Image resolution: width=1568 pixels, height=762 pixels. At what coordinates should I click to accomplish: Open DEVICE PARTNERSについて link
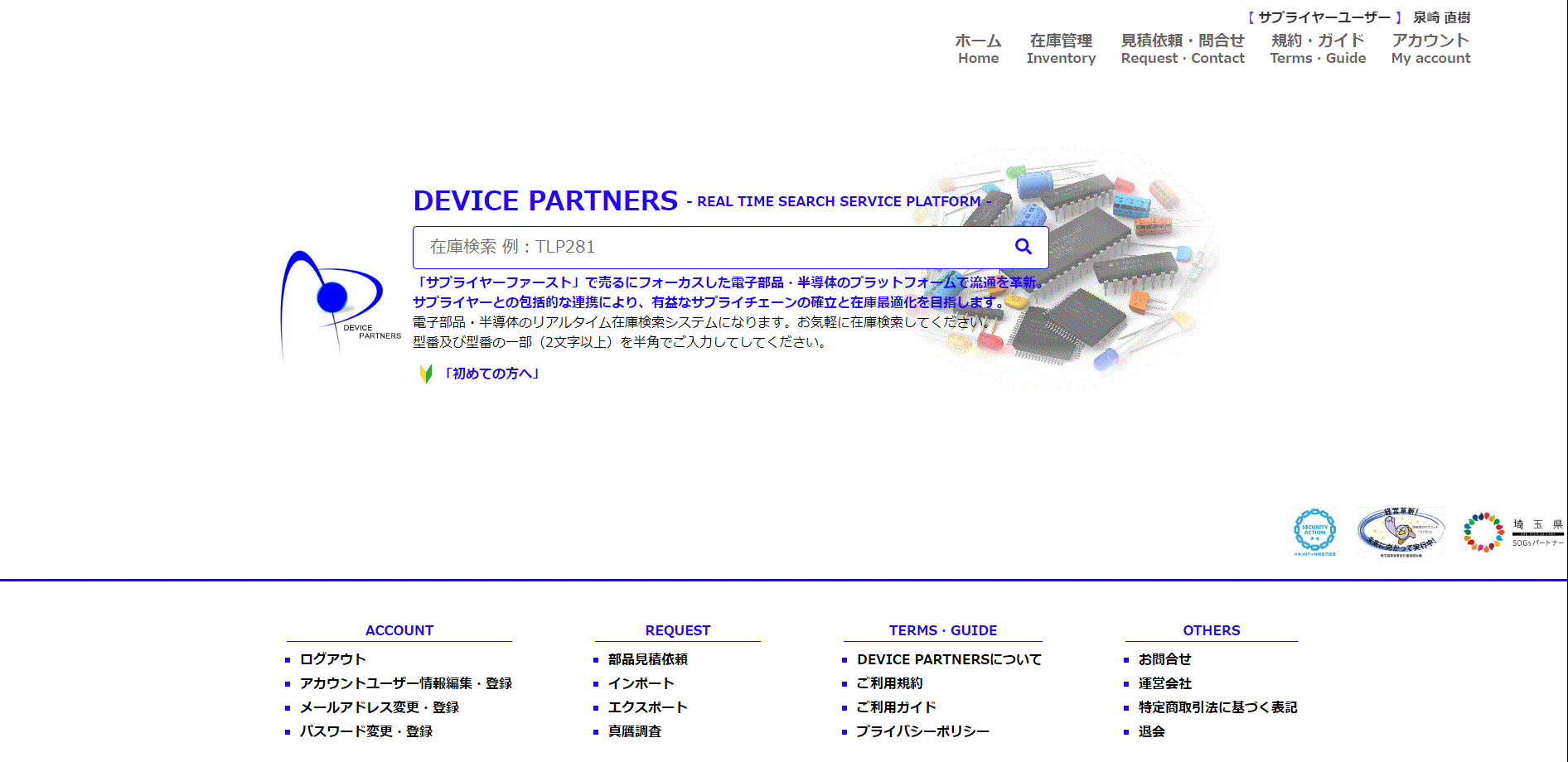950,659
